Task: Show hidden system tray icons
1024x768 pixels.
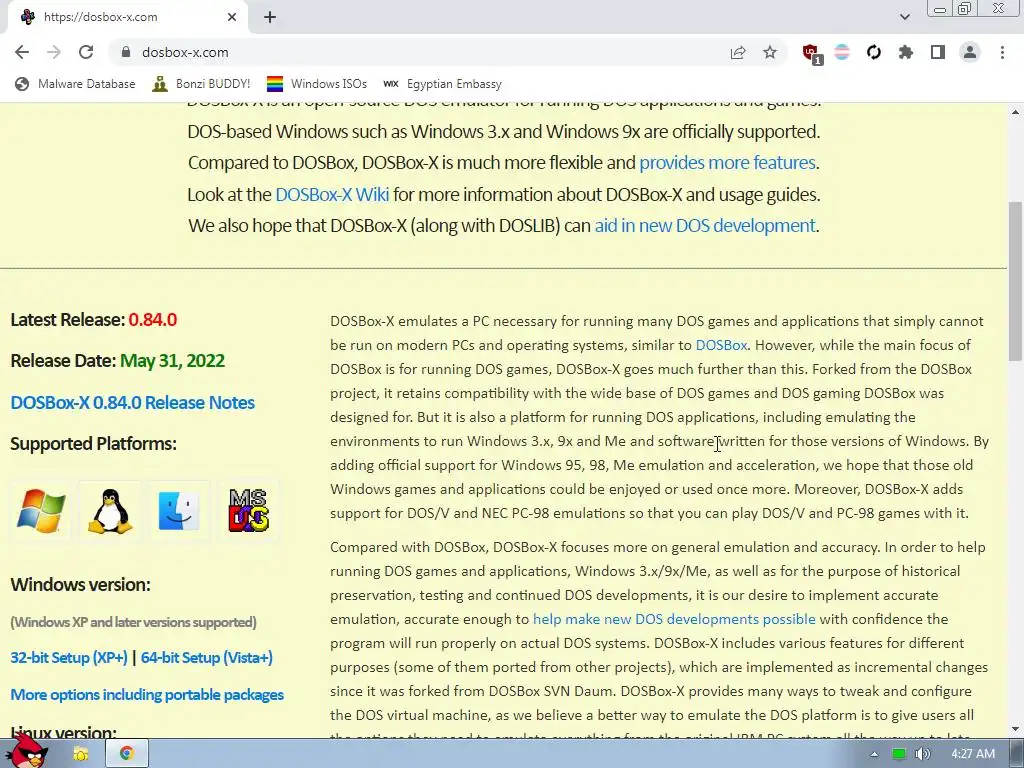Action: [x=874, y=754]
